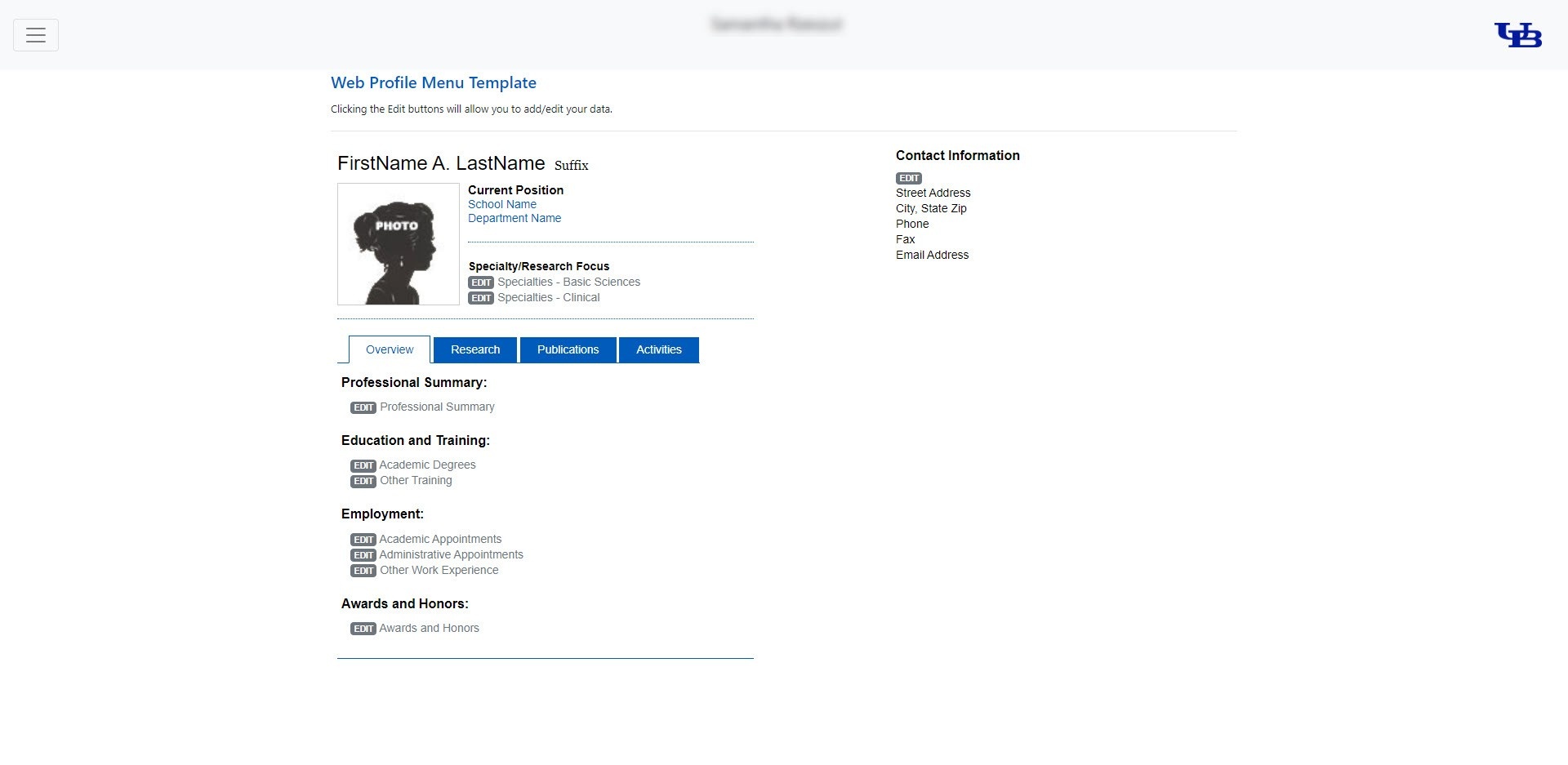The image size is (1568, 765).
Task: Click EDIT icon under Contact Information
Action: (x=908, y=178)
